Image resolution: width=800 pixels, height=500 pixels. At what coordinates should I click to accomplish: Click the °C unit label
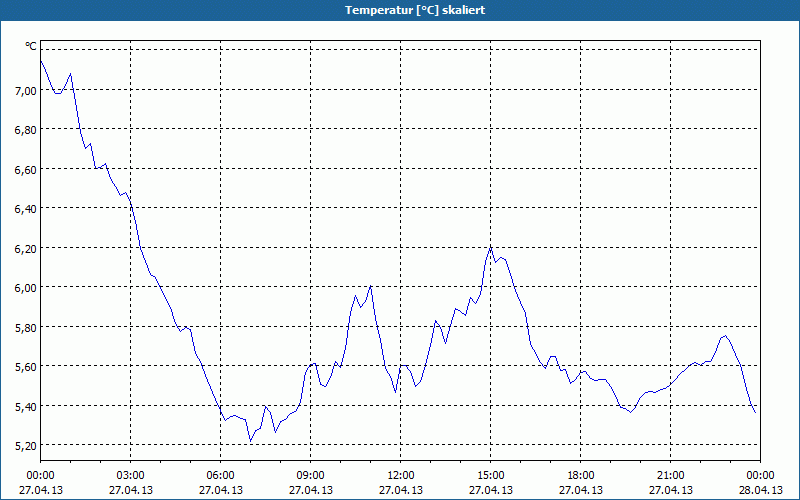31,46
